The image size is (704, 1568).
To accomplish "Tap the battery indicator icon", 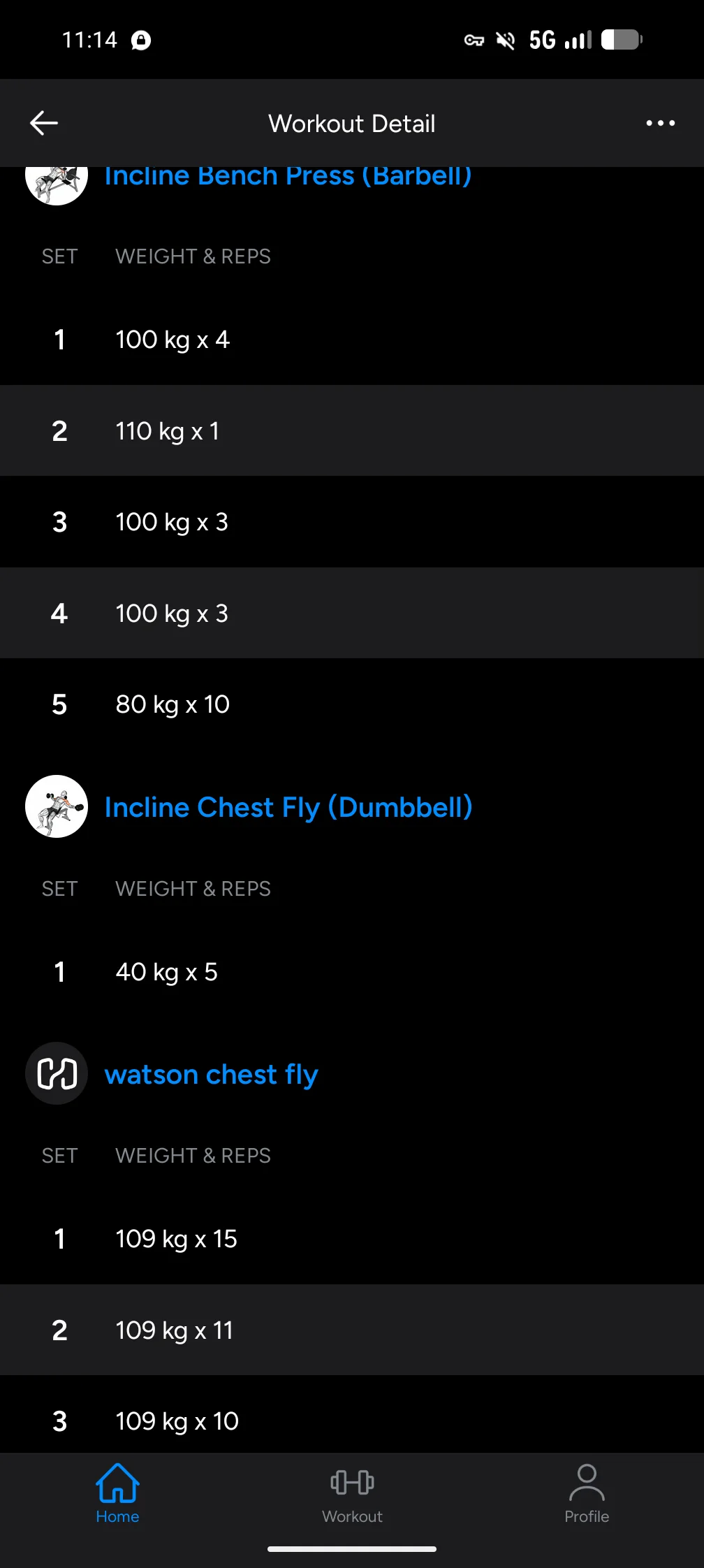I will (622, 40).
